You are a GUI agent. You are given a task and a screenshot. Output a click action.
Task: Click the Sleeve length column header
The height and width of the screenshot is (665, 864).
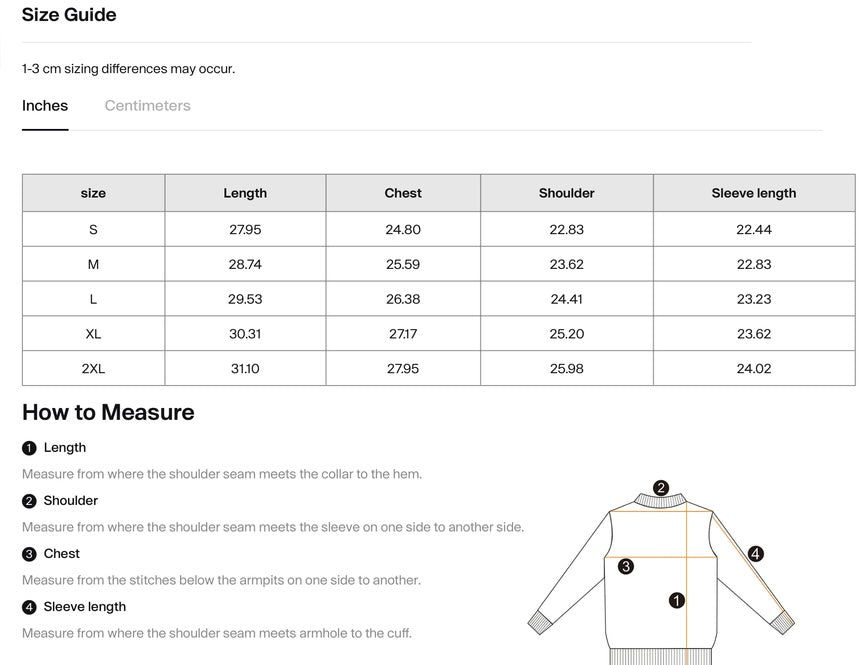[x=755, y=193]
